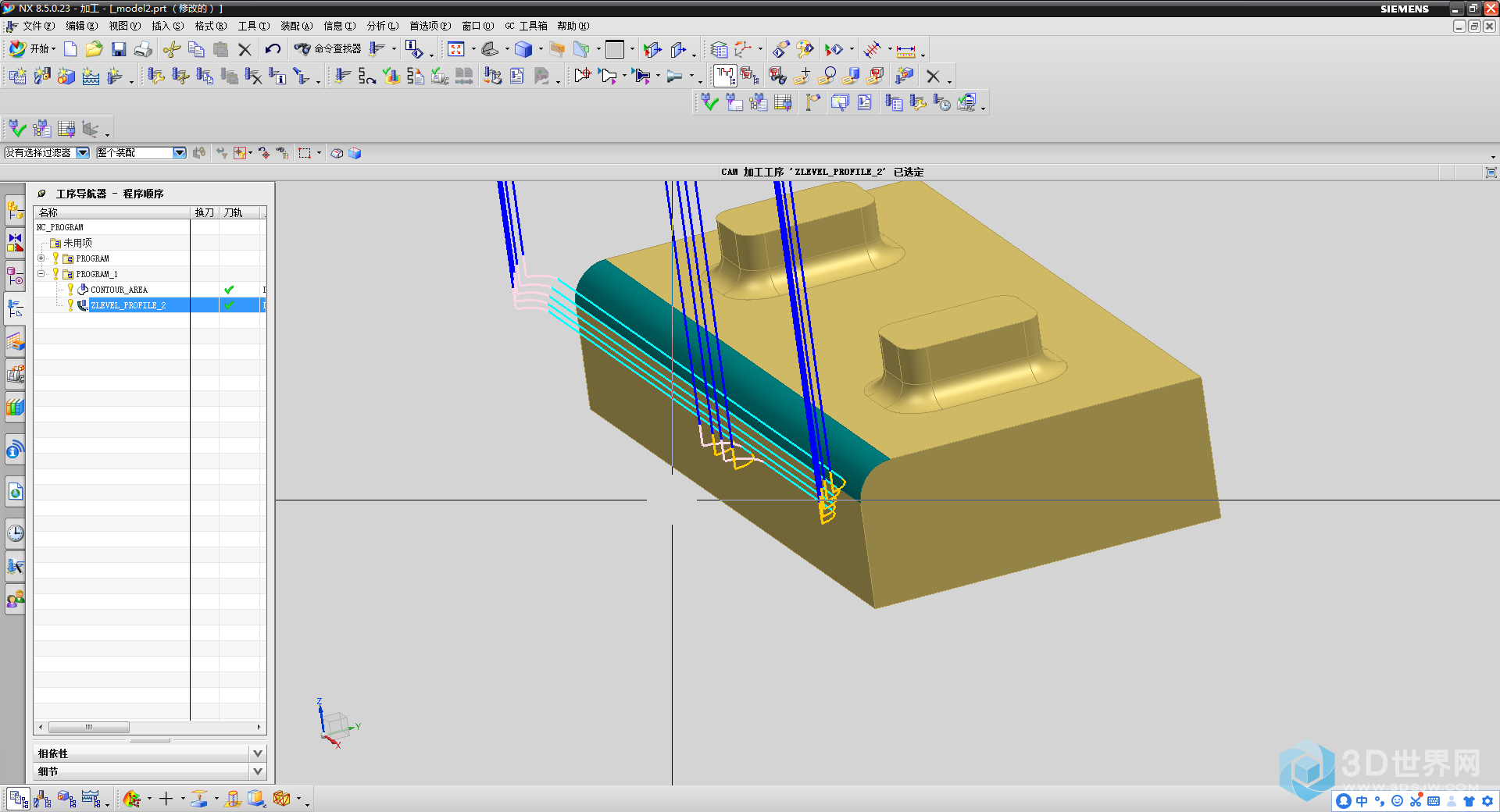This screenshot has height=812, width=1500.
Task: Select the CONTOUR_AREA operation
Action: [x=119, y=290]
